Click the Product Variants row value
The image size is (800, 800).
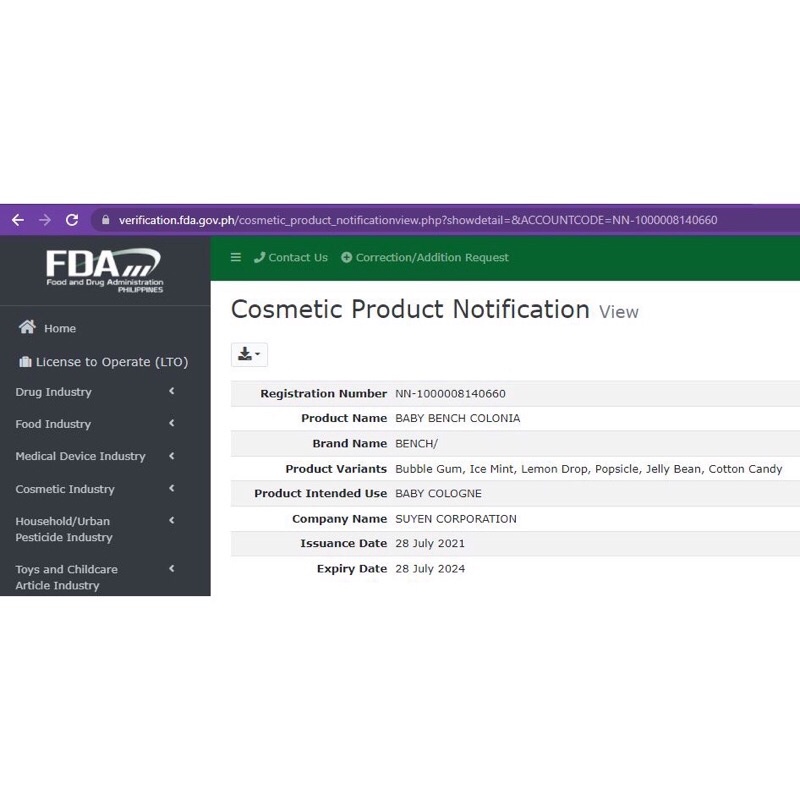[588, 469]
